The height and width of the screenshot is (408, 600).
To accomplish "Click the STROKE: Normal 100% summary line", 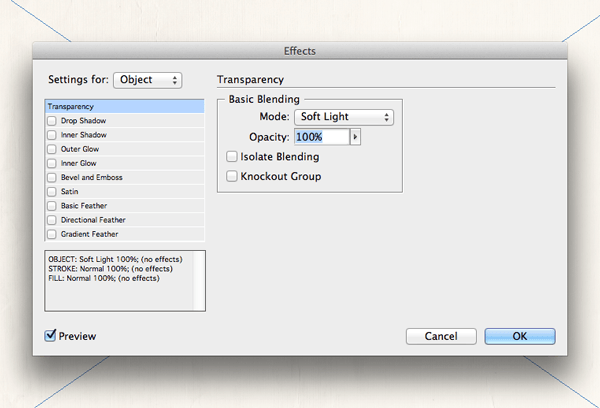I will 110,269.
